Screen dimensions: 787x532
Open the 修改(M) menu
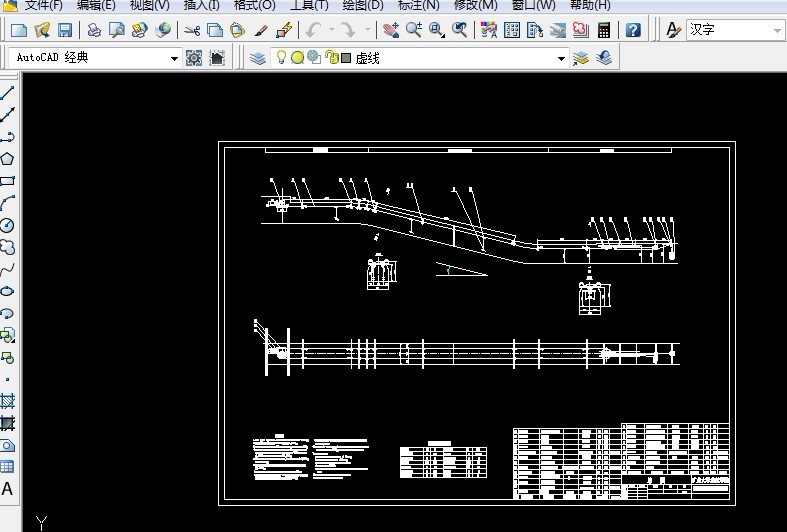(475, 6)
